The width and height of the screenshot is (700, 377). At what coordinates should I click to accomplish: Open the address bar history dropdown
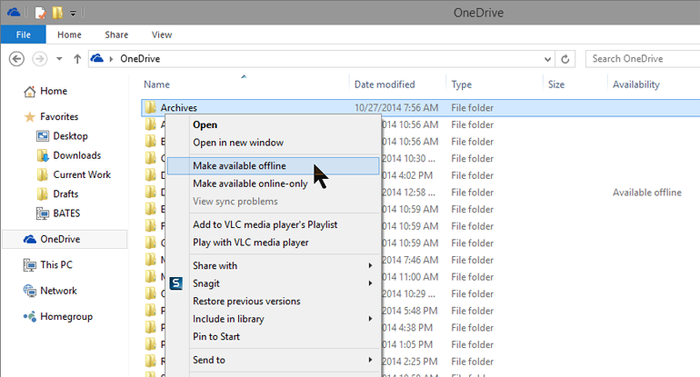click(x=547, y=59)
